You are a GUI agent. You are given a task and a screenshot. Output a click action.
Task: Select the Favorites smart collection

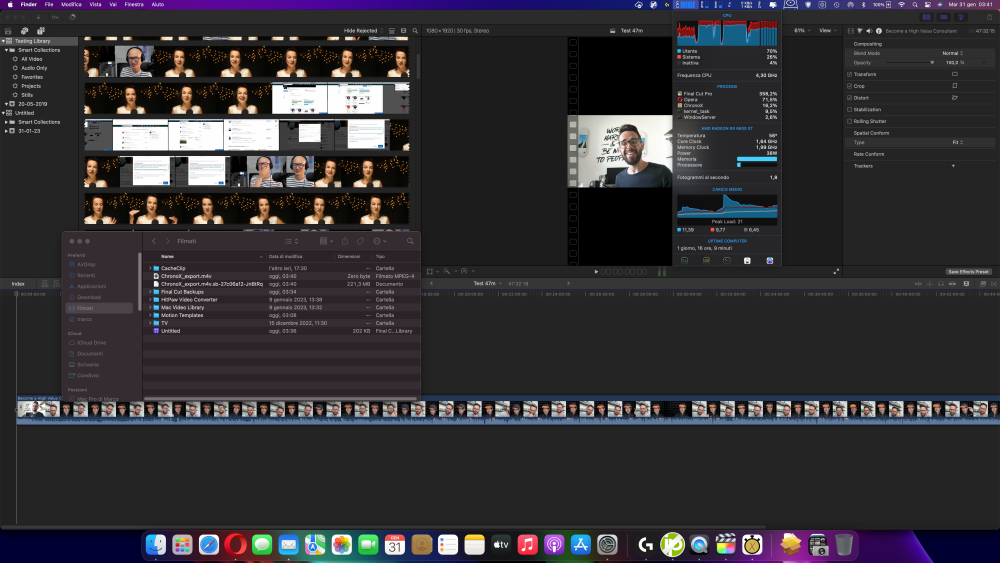(x=32, y=77)
